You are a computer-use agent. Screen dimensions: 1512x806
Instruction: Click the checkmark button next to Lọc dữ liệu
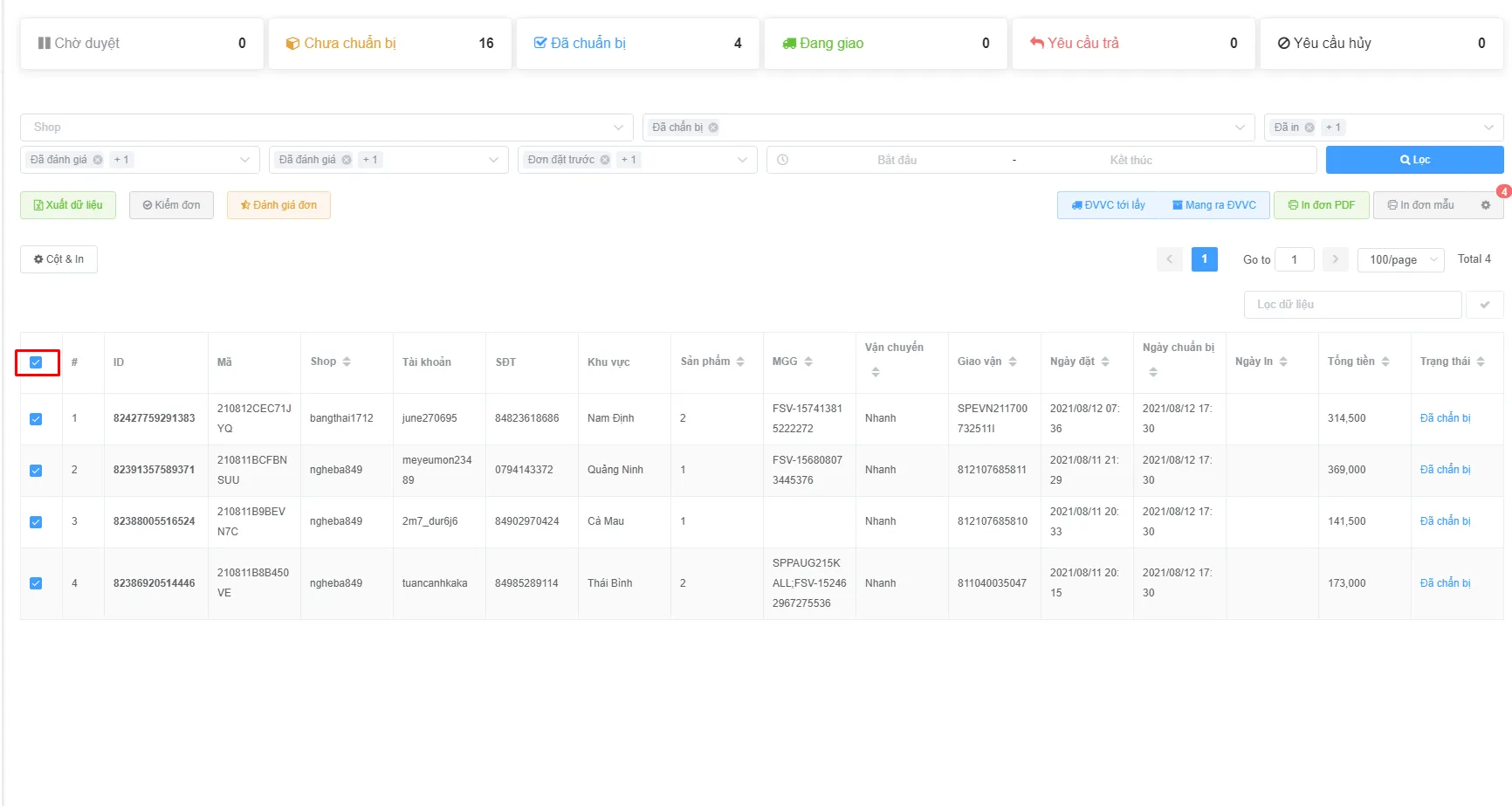click(1485, 305)
